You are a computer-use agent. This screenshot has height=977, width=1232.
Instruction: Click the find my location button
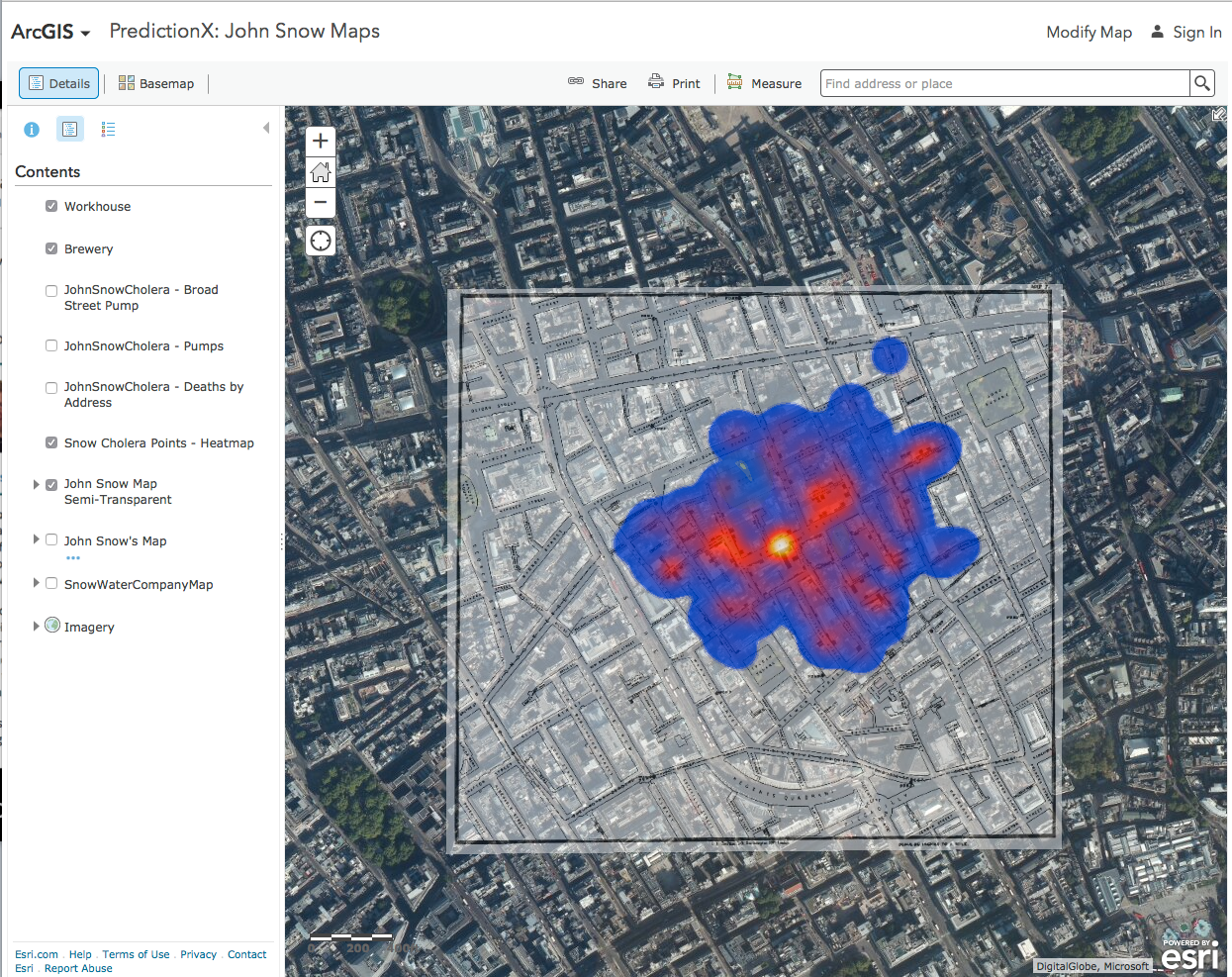[x=320, y=241]
